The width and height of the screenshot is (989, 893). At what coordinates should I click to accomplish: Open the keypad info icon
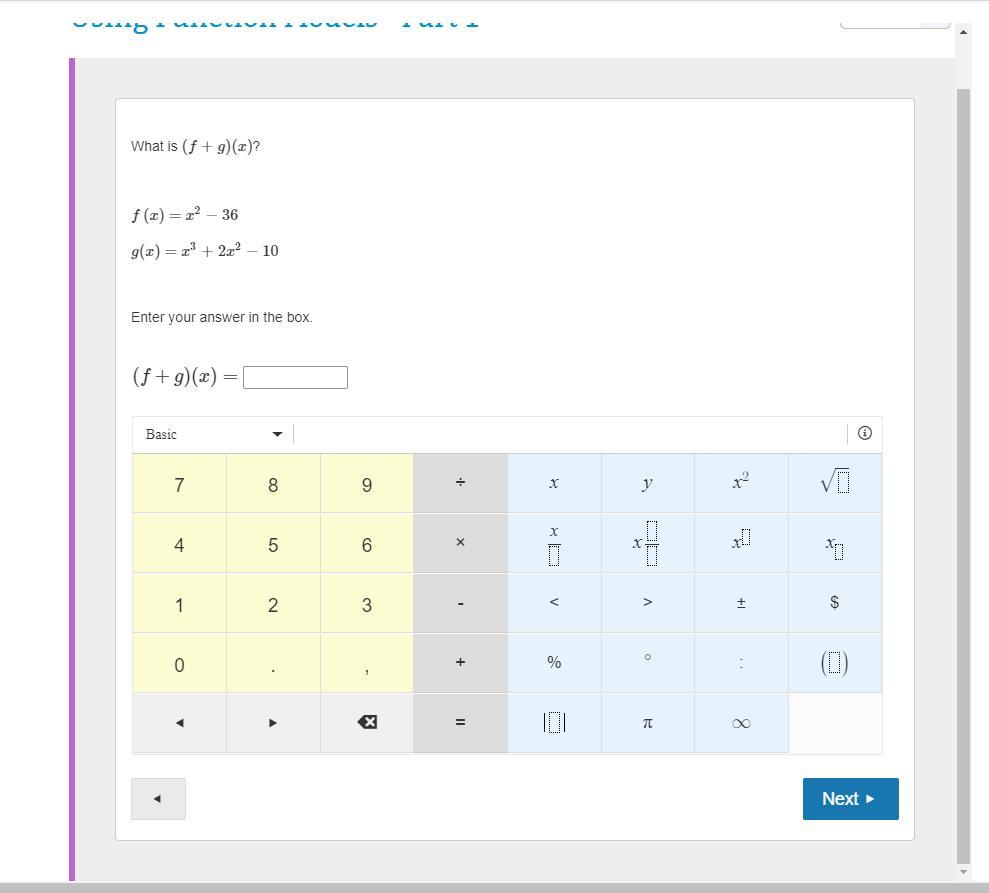click(865, 433)
